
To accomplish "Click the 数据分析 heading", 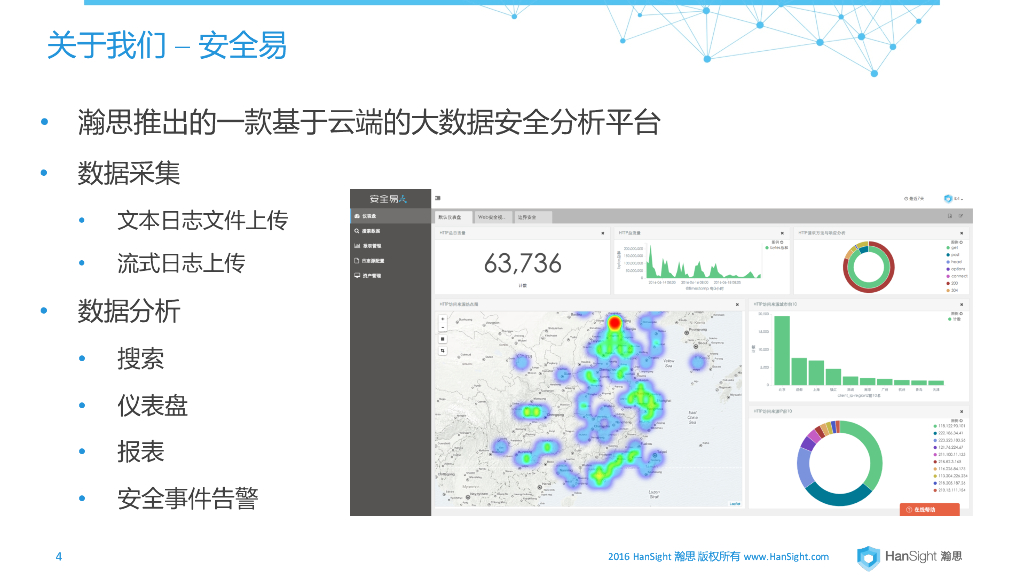I will pyautogui.click(x=129, y=311).
